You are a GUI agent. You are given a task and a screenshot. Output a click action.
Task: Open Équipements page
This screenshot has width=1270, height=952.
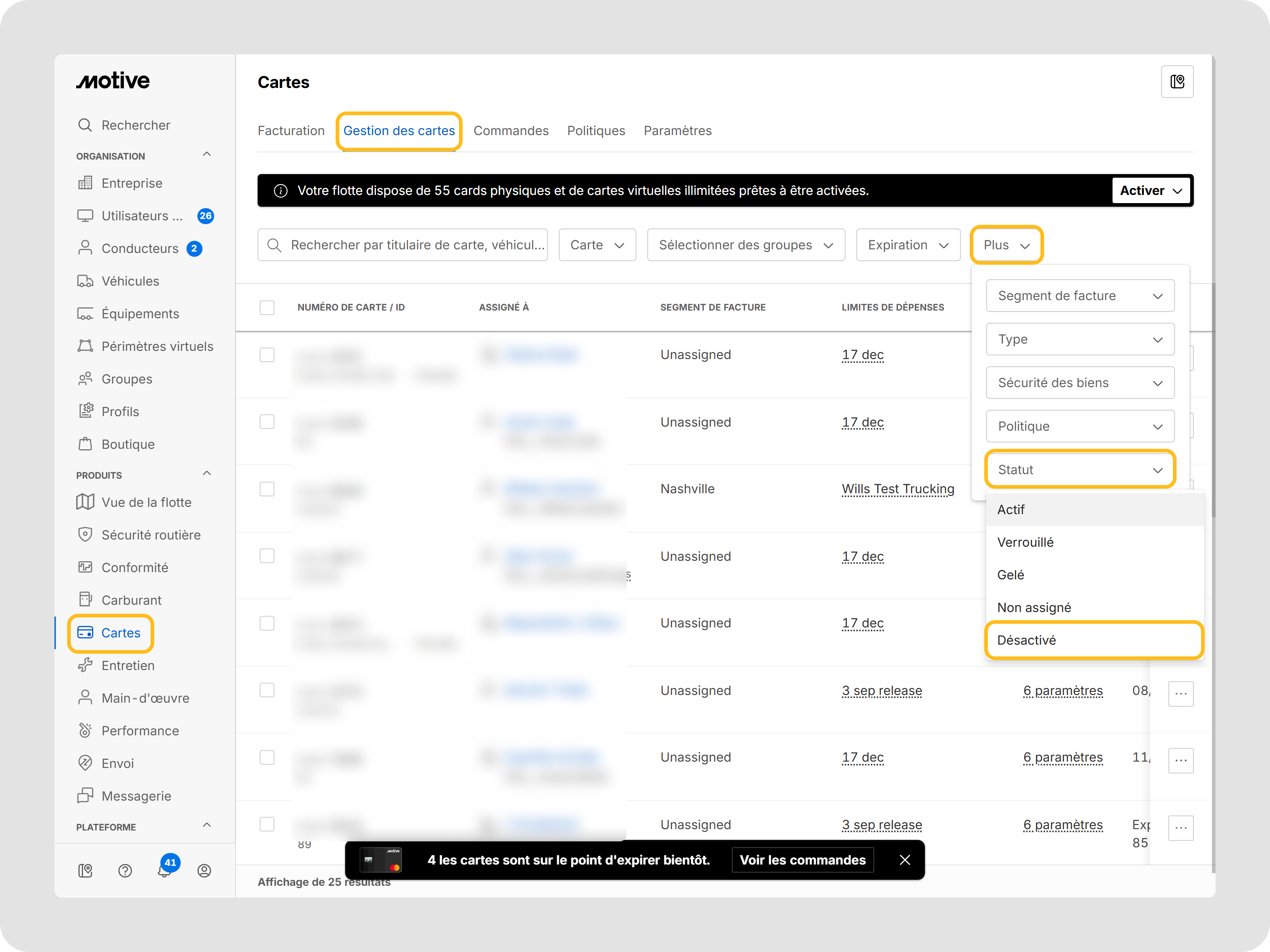(128, 314)
